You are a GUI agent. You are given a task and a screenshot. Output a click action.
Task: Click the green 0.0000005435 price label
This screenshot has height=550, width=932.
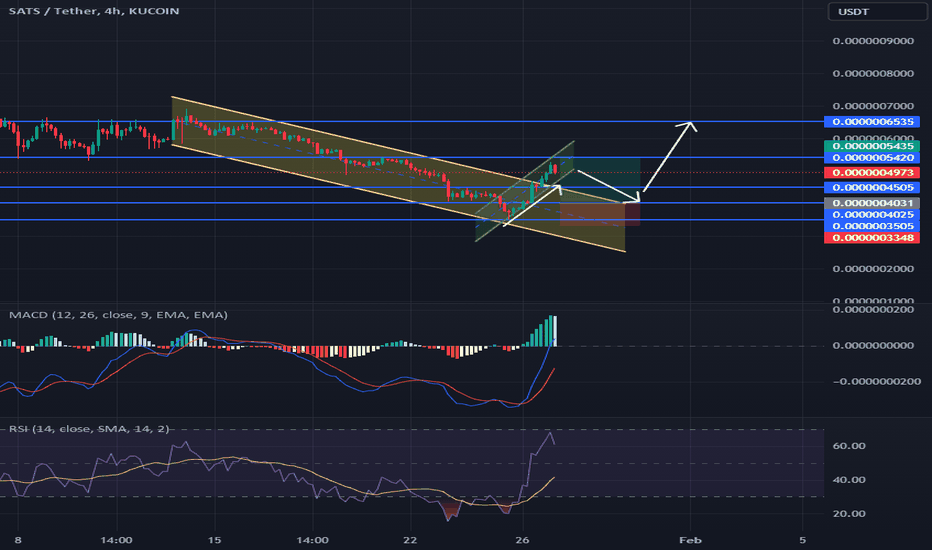tap(872, 146)
